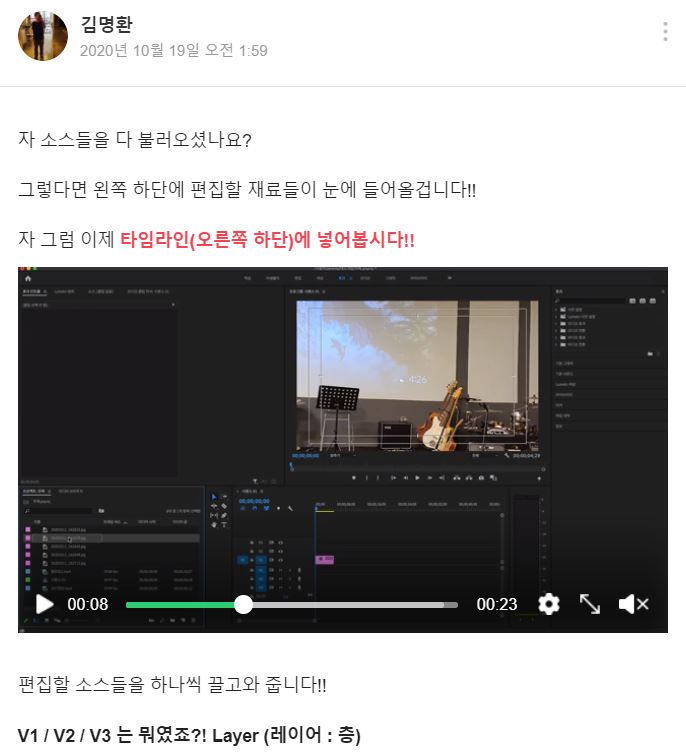
Task: Click the Lumetri tab in Source panel
Action: 66,290
